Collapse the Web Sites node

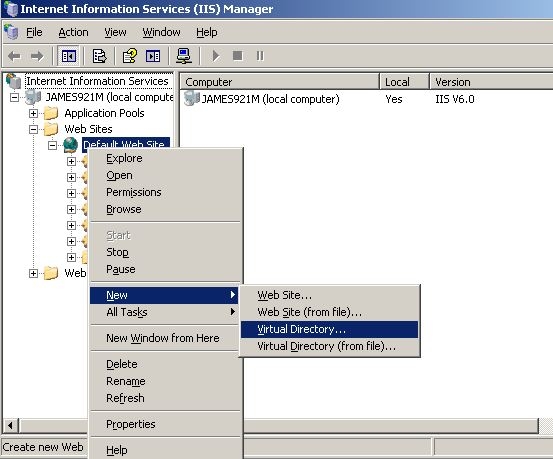coord(34,129)
